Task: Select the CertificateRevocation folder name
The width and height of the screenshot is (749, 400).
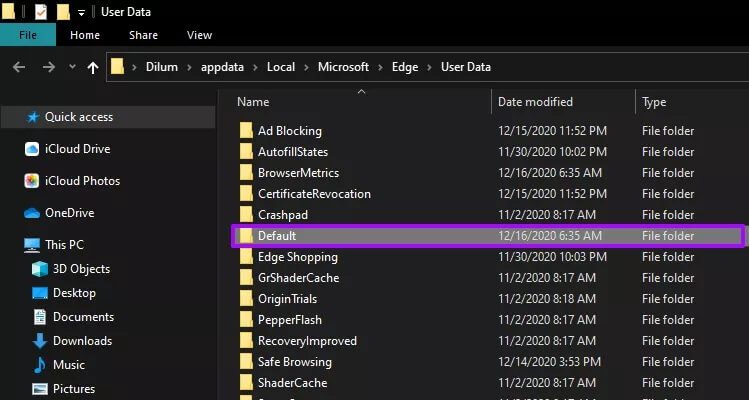Action: pyautogui.click(x=314, y=194)
